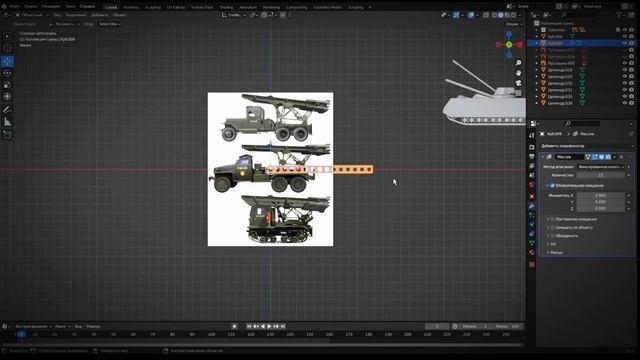Select the Scale tool
This screenshot has height=360, width=640.
point(7,85)
